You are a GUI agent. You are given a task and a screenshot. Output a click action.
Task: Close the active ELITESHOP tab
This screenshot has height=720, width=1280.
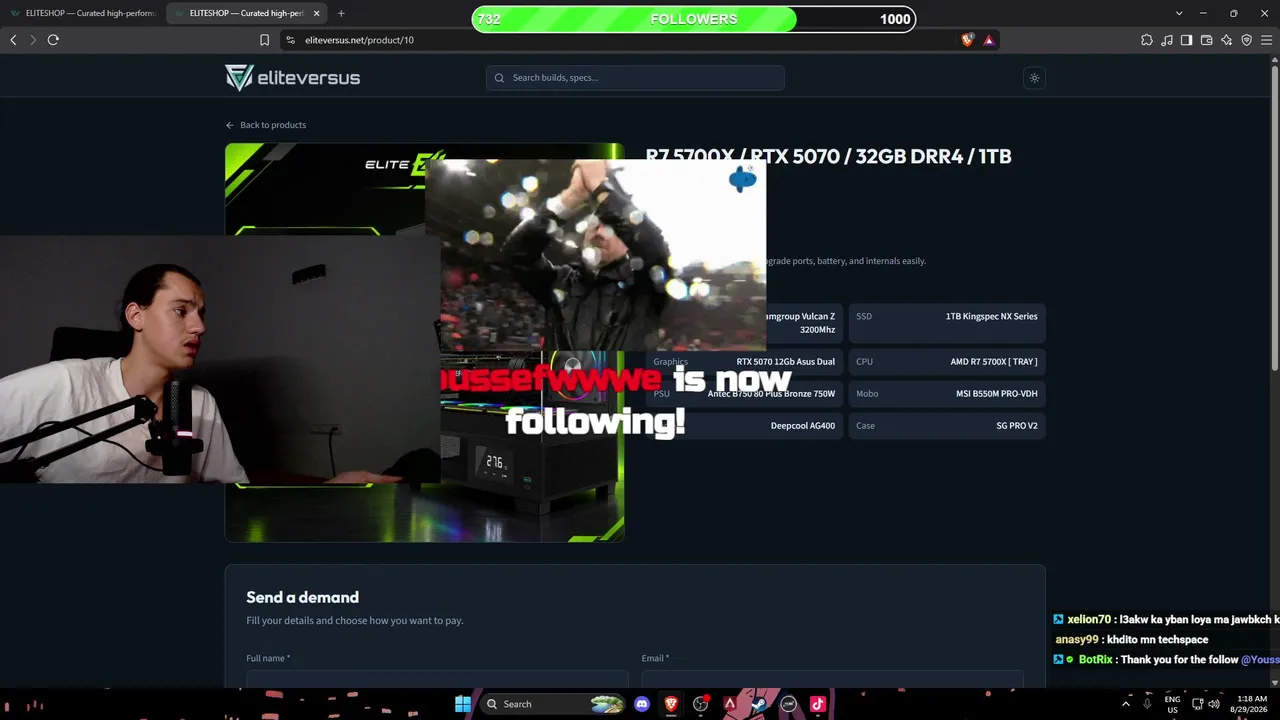[x=317, y=13]
